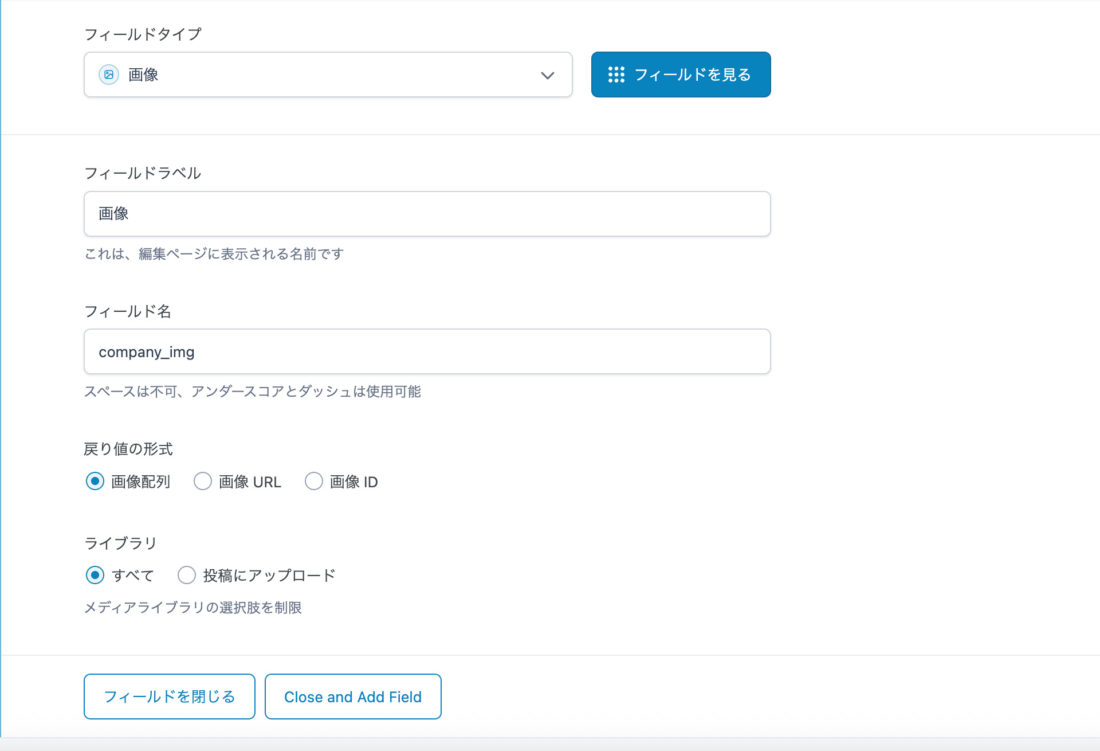The image size is (1100, 751).
Task: Choose 画像 URL as return value format
Action: [x=203, y=481]
